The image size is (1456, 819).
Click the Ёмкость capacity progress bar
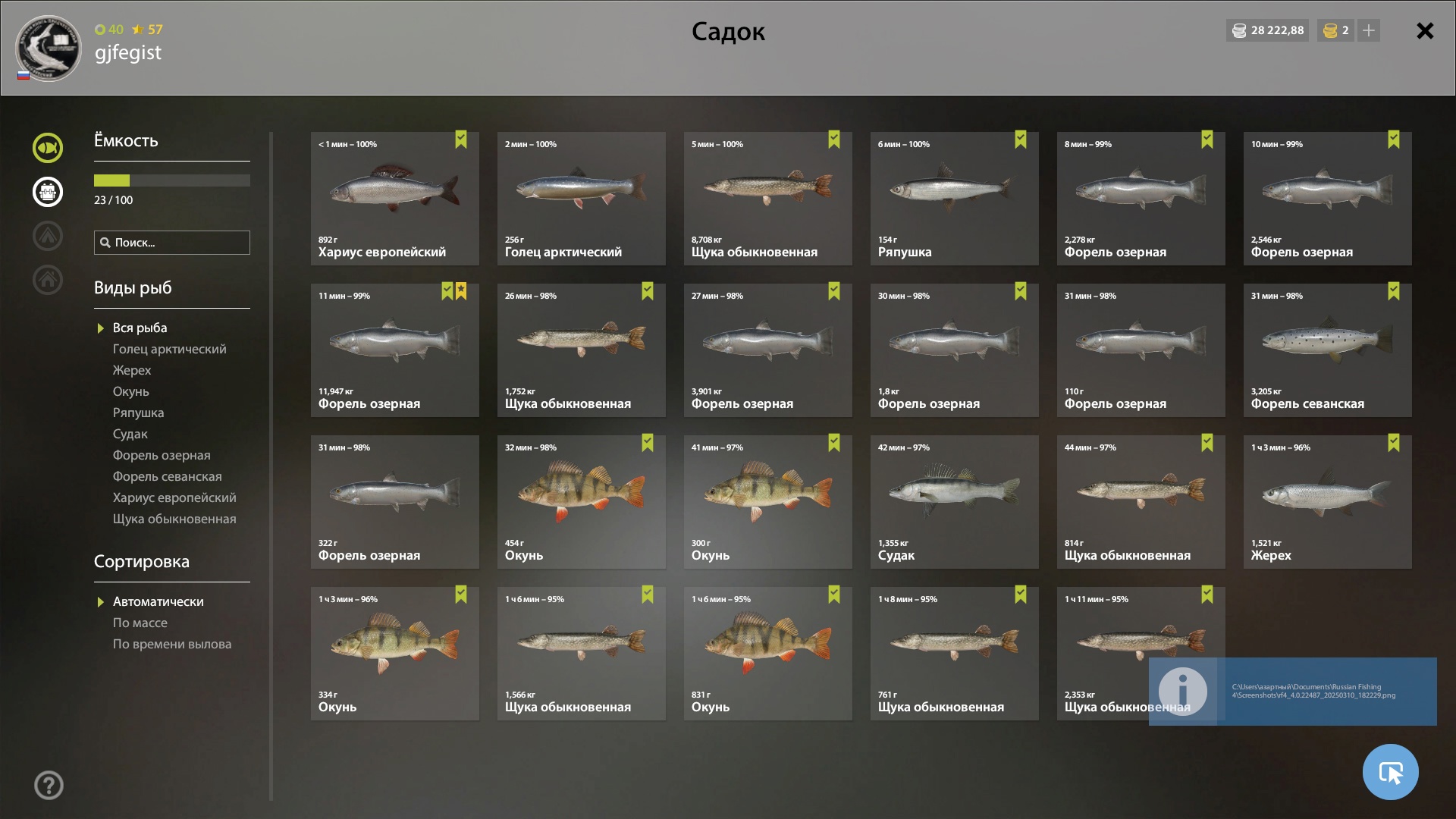tap(172, 180)
